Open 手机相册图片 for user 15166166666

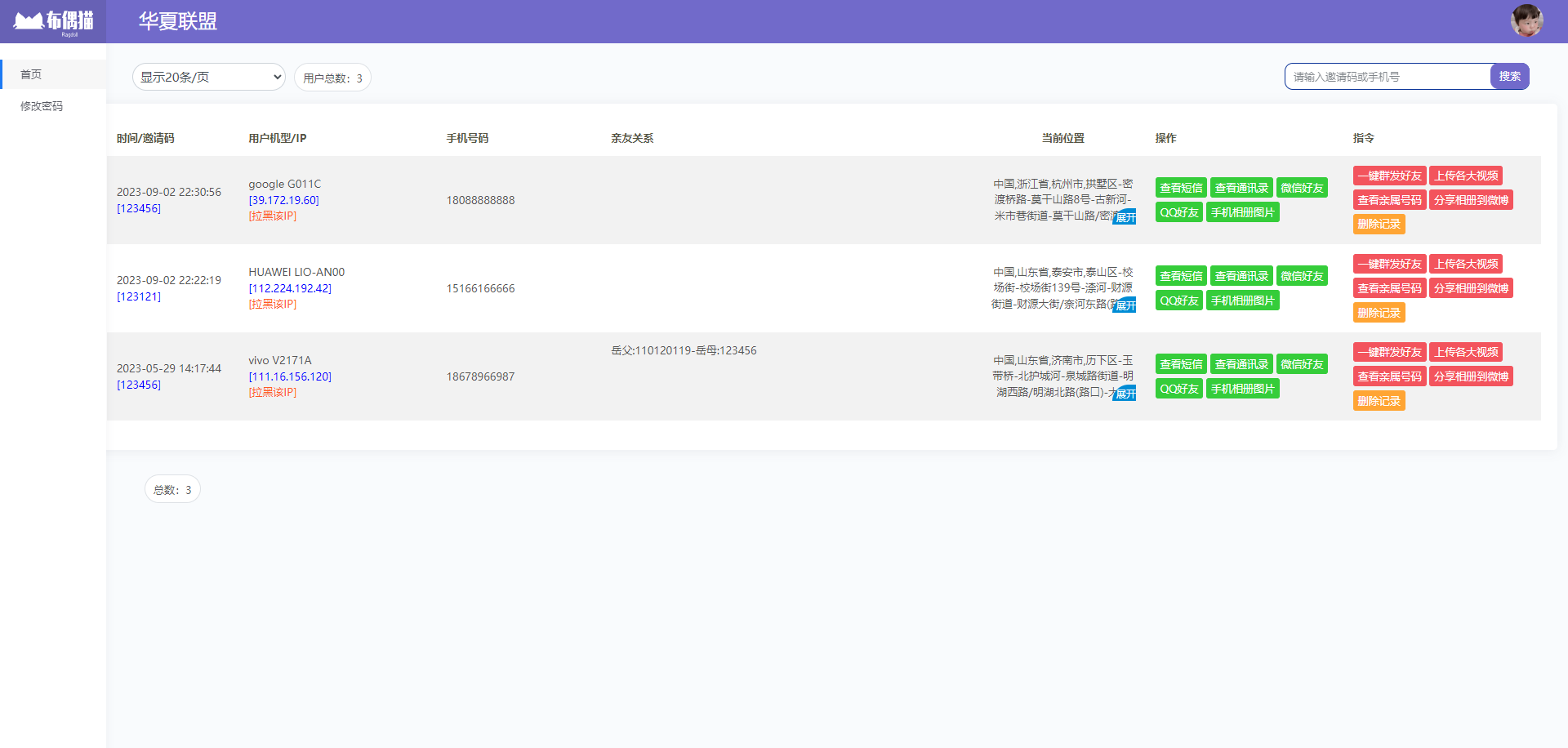pos(1242,300)
